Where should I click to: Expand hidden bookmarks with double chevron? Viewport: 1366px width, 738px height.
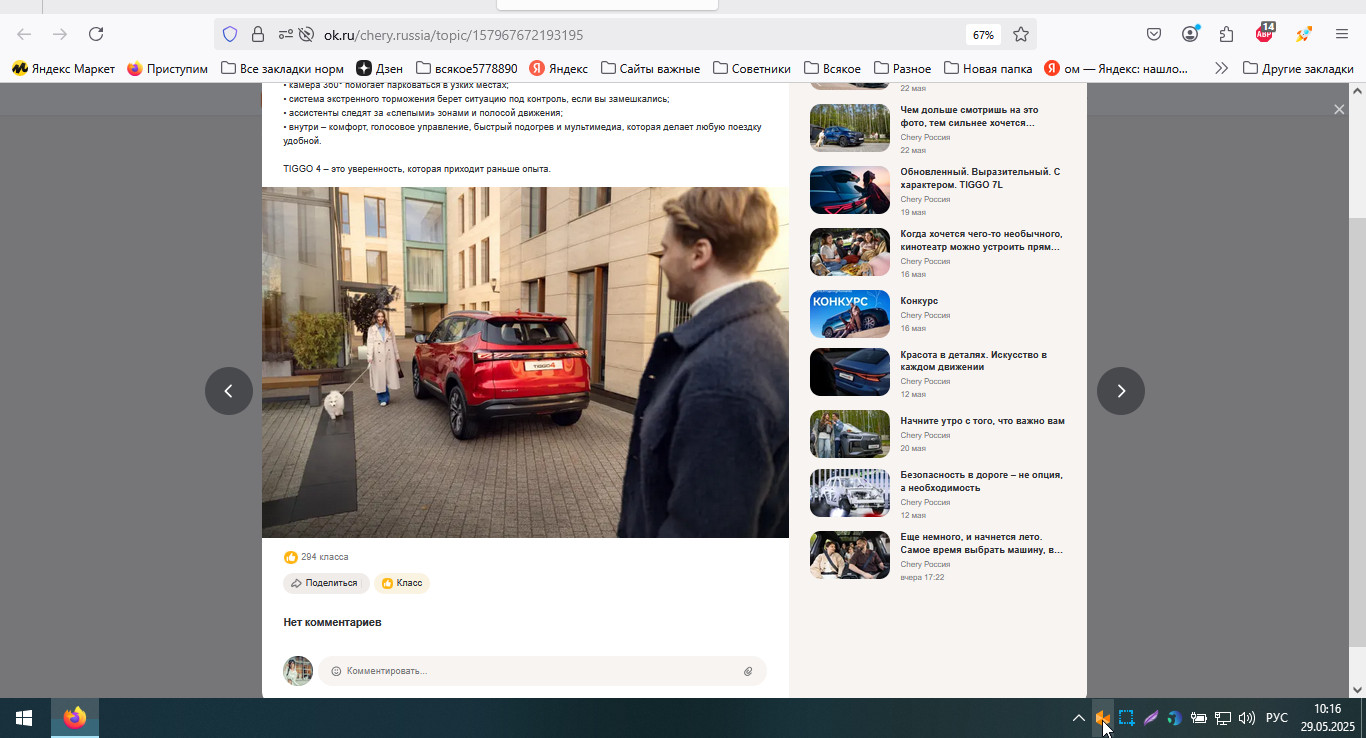click(x=1221, y=69)
